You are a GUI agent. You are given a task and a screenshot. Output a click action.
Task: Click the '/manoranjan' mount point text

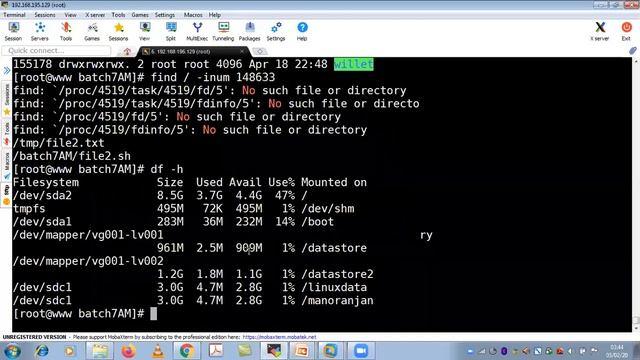[337, 300]
